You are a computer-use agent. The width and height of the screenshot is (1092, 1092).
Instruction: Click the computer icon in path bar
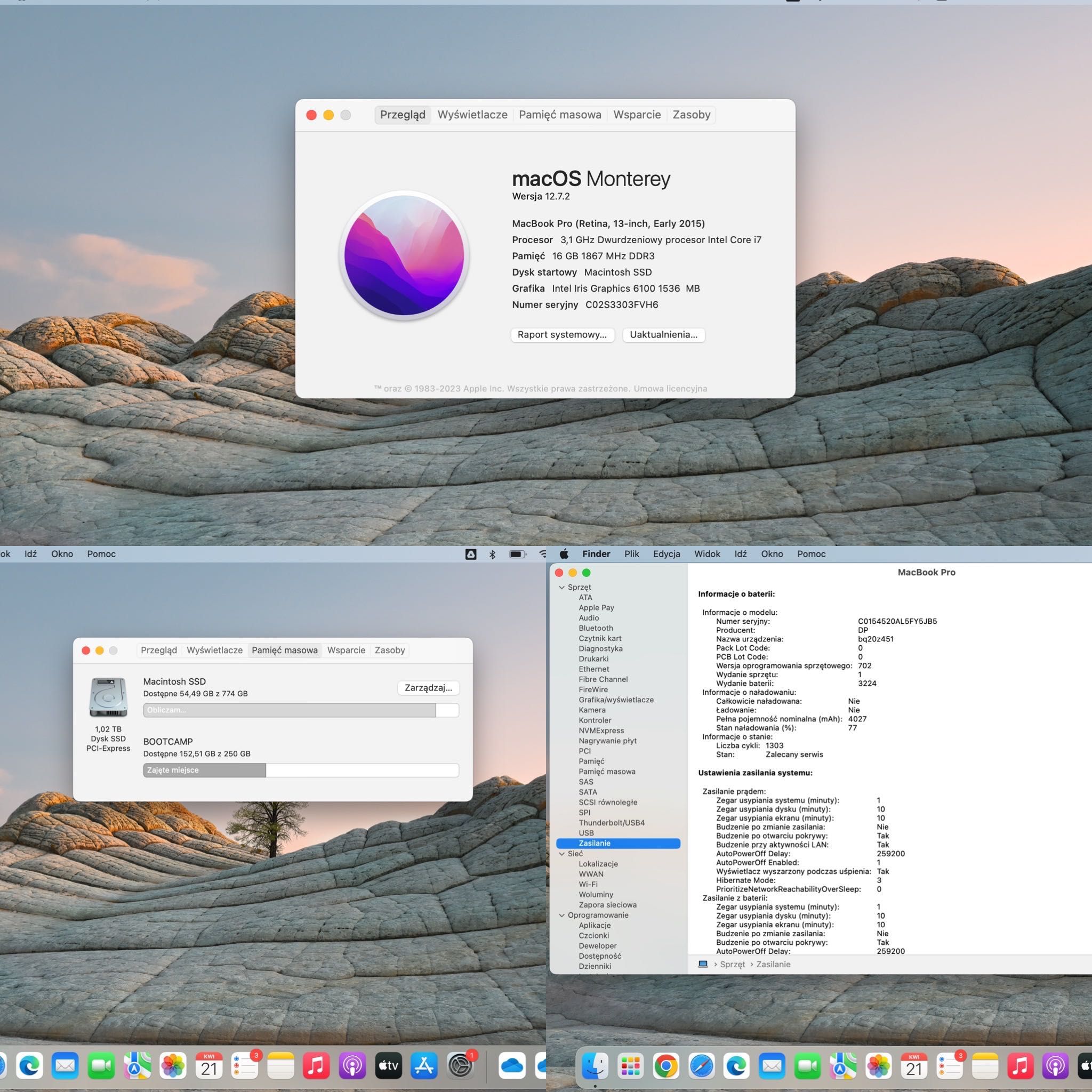(703, 964)
